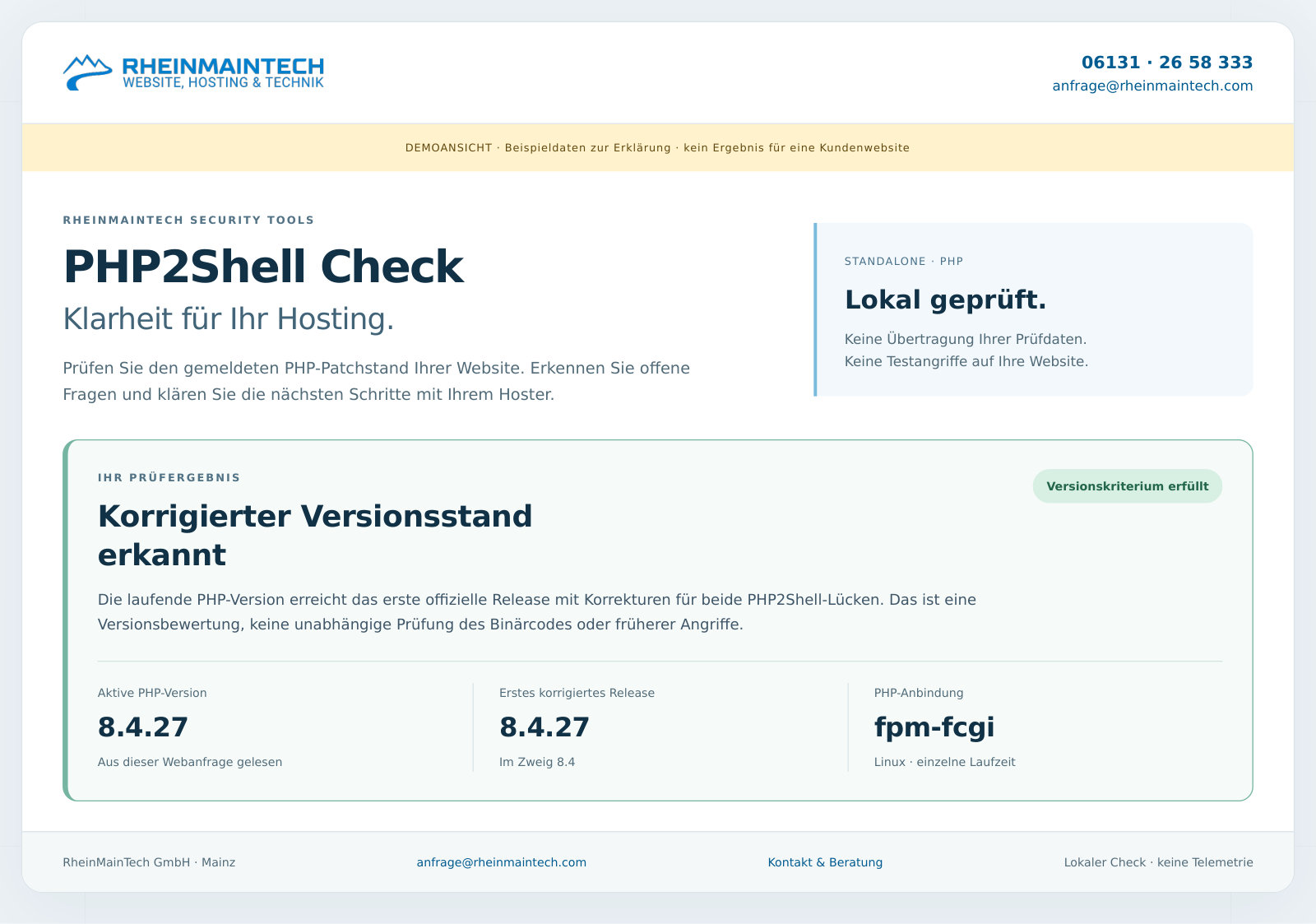Click the fpm-fcgi value

[934, 727]
